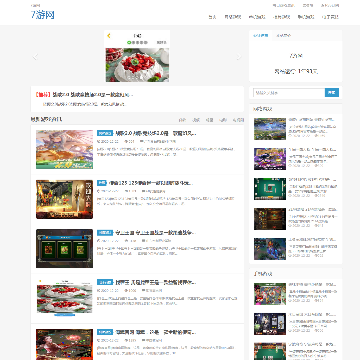Open the red warrior article thumbnail at bottom
This screenshot has height=360, width=360.
coord(64,344)
